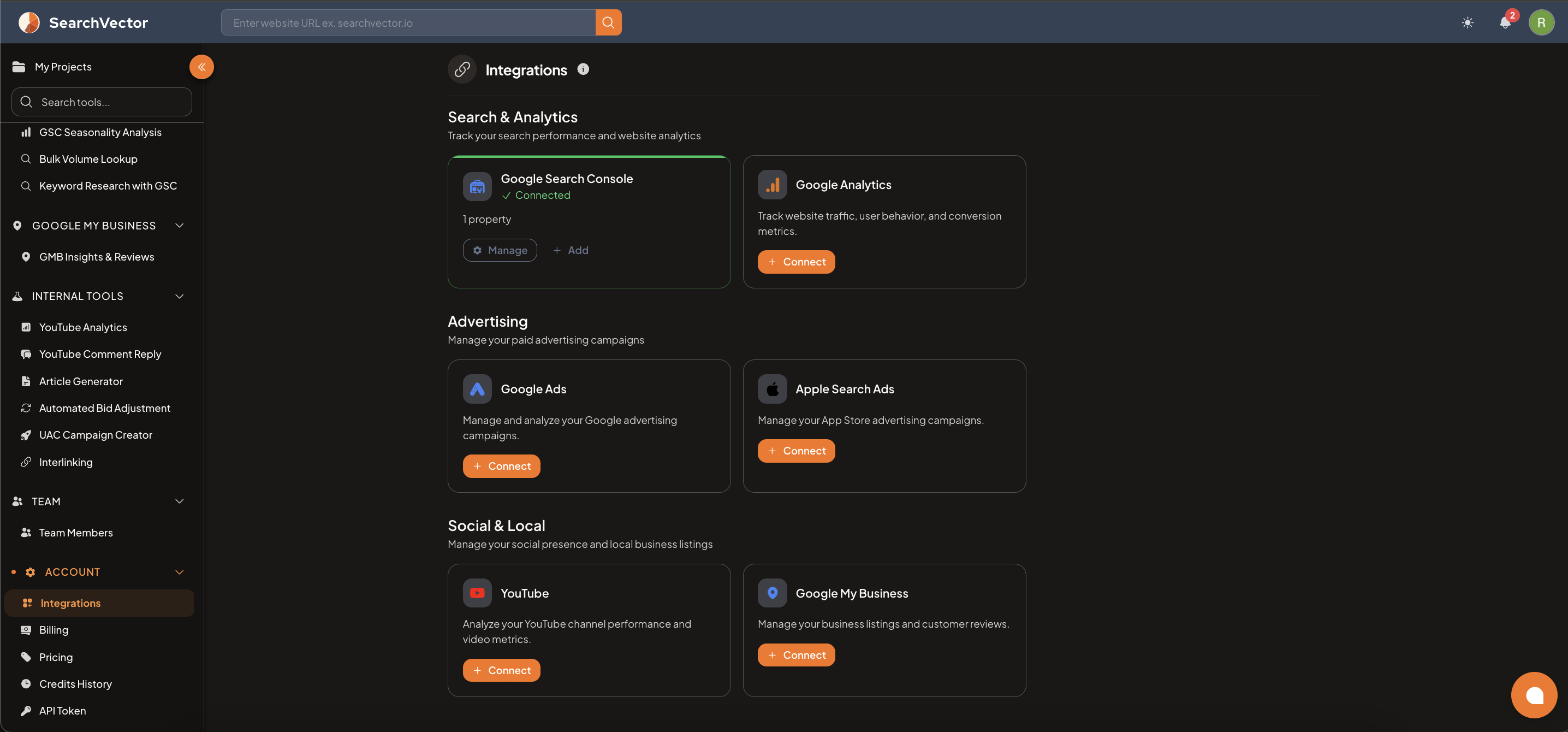Click the Billing icon in sidebar
Viewport: 1568px width, 732px height.
(26, 630)
